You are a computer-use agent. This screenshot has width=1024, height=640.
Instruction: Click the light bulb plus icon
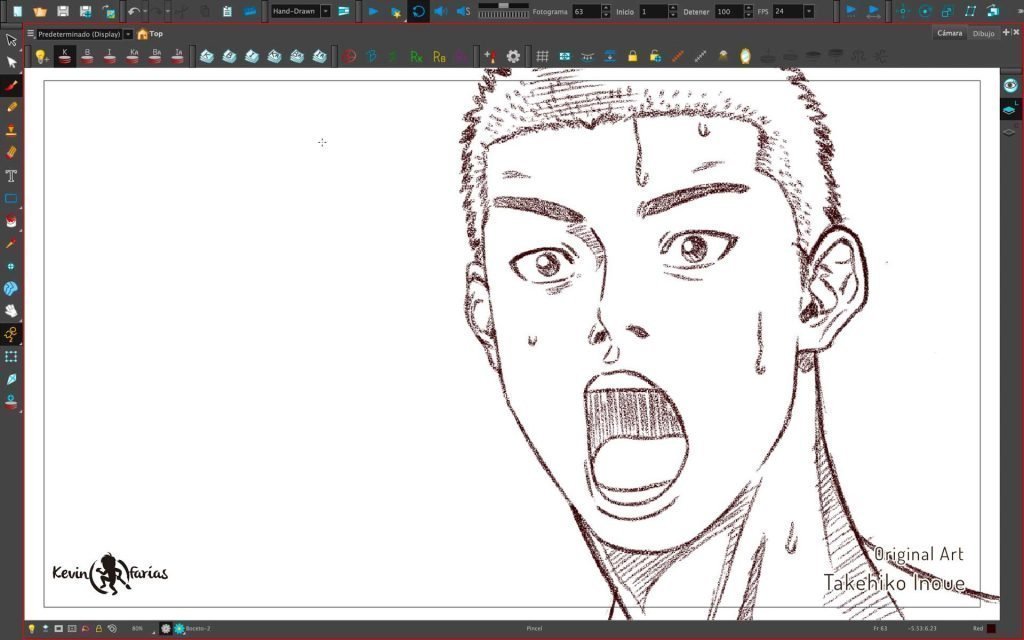pos(41,57)
